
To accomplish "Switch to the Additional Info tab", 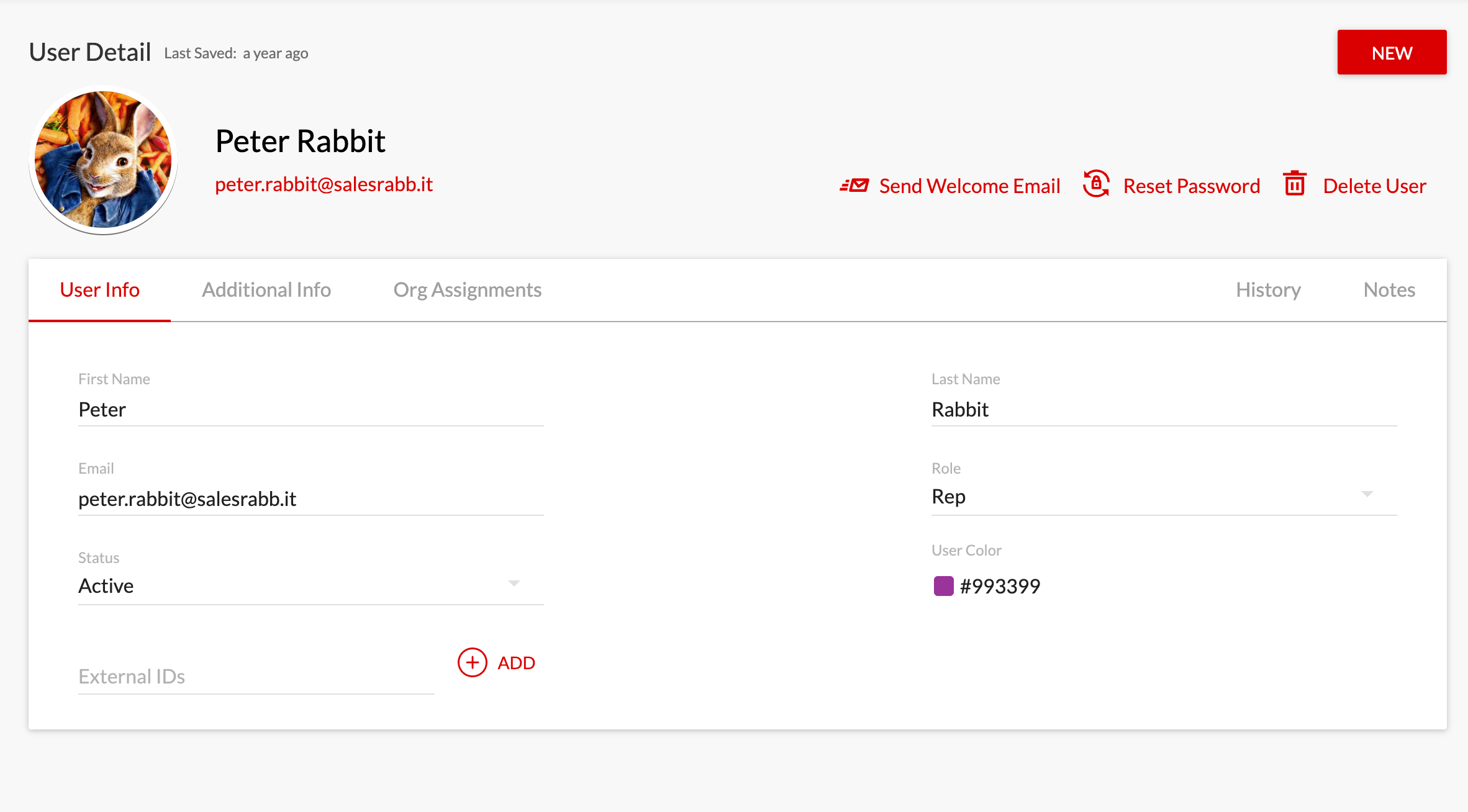I will click(266, 289).
